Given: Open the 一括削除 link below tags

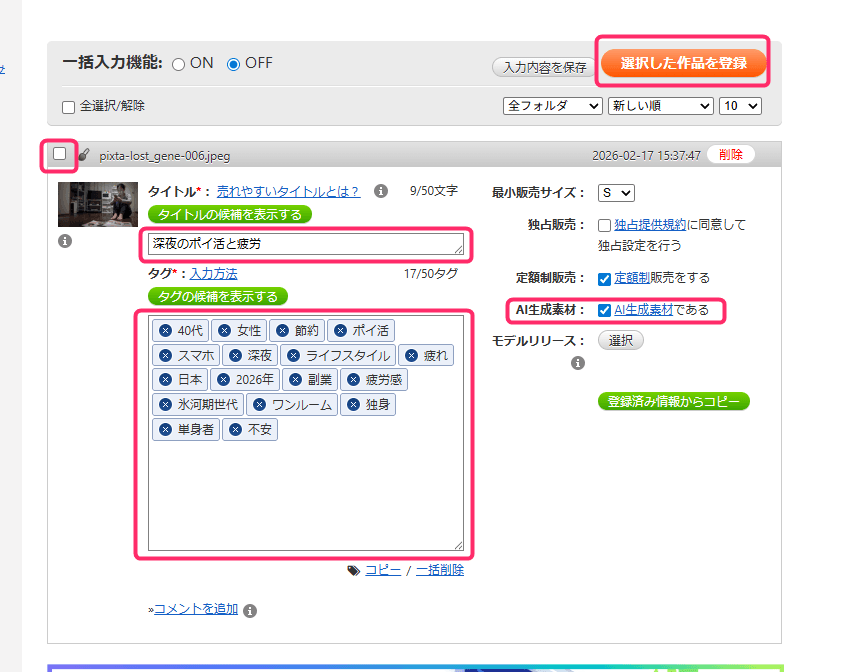Looking at the screenshot, I should [x=440, y=570].
